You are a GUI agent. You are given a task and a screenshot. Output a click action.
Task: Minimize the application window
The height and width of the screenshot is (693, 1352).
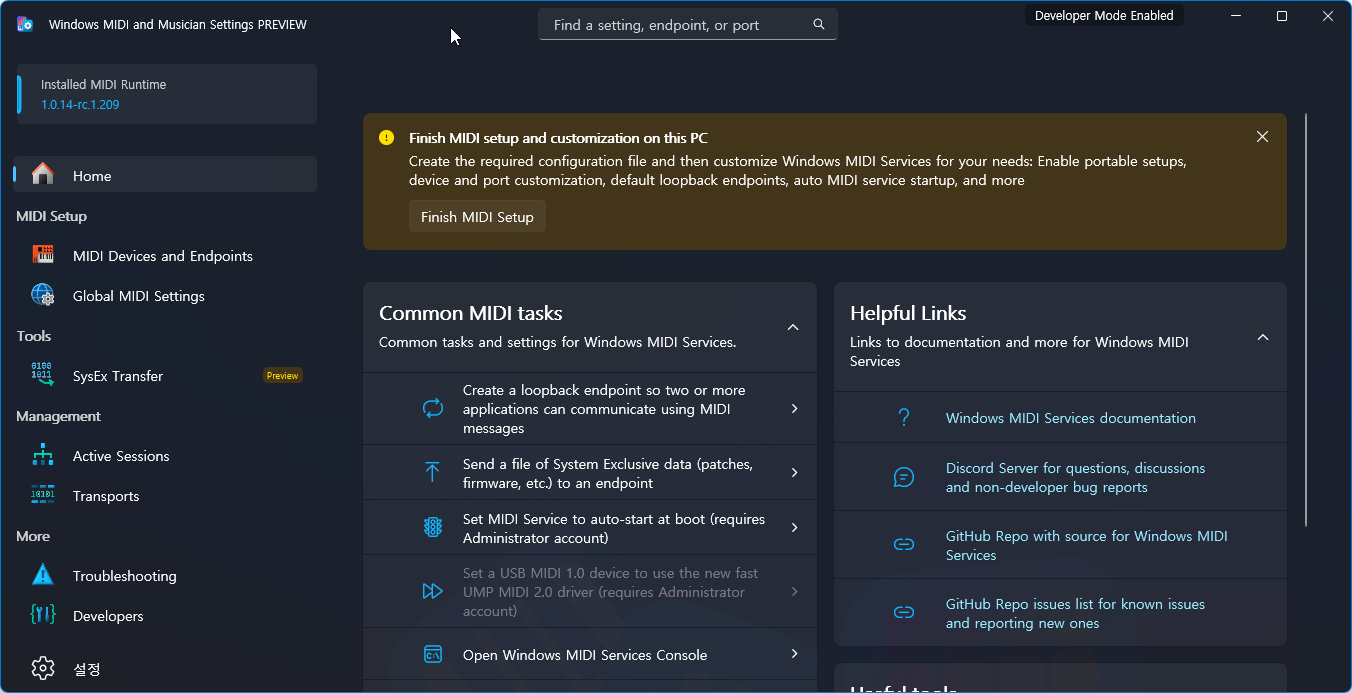pos(1236,16)
